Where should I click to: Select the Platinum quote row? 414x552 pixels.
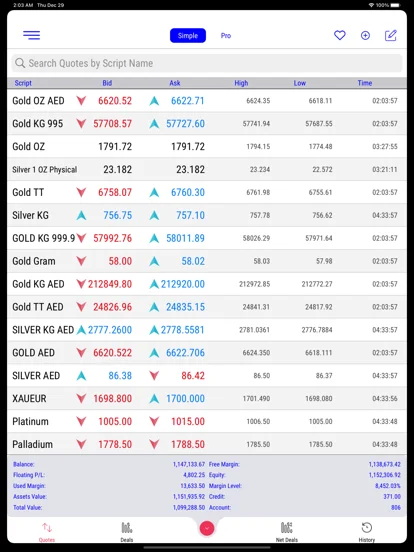click(207, 421)
